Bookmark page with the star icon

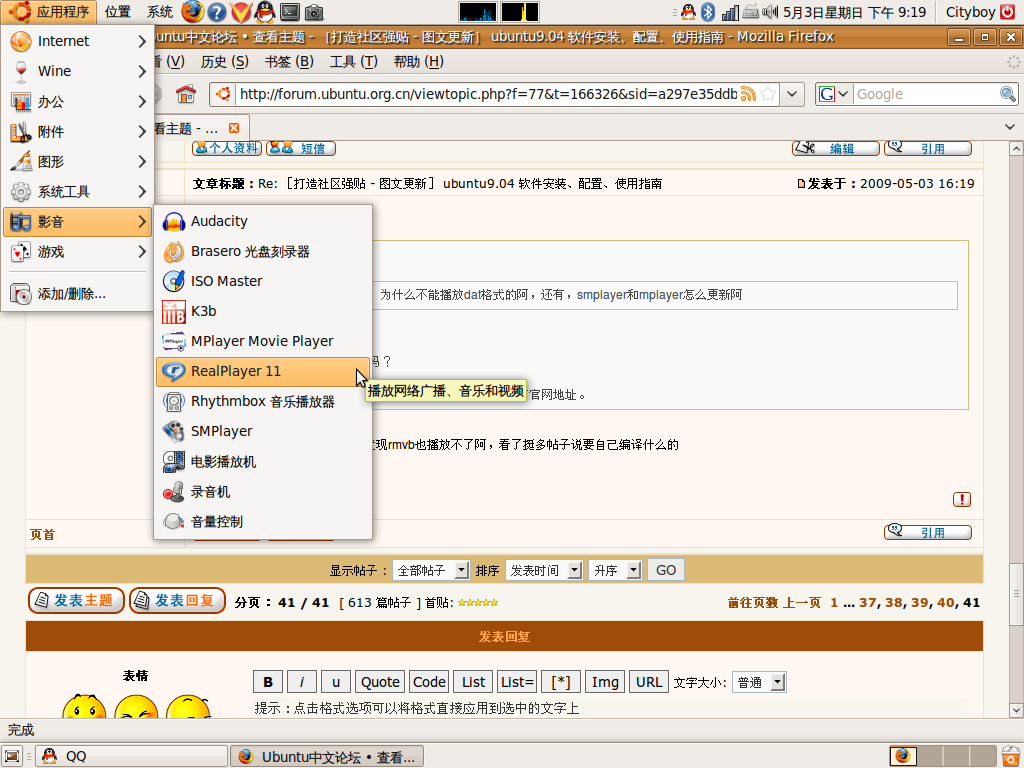pyautogui.click(x=769, y=94)
